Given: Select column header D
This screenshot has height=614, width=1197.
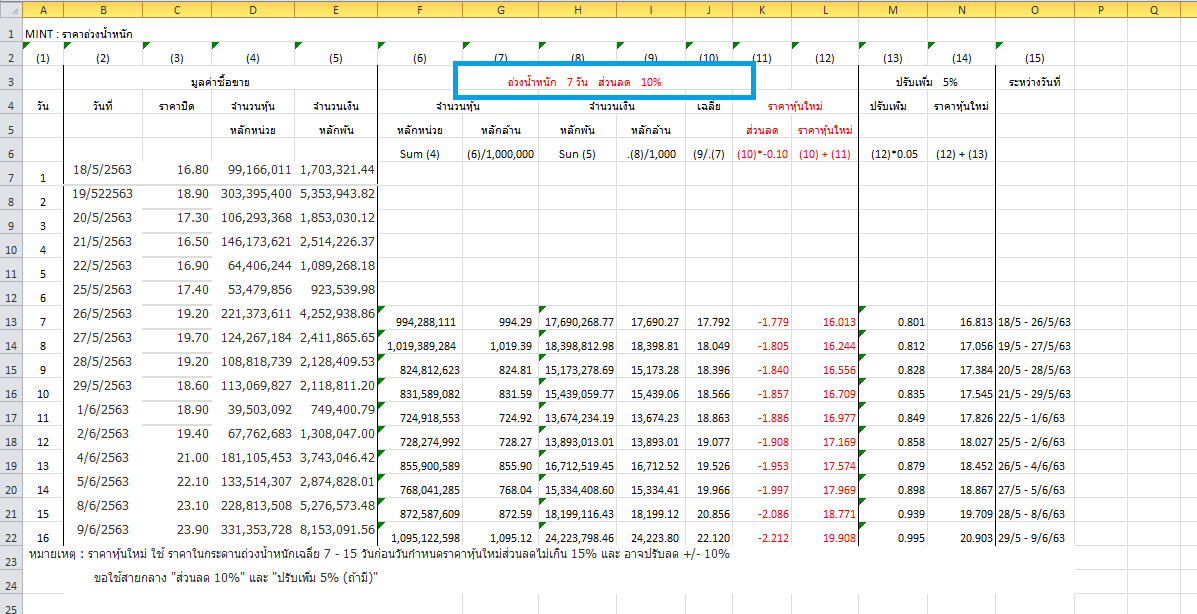Looking at the screenshot, I should [x=253, y=10].
